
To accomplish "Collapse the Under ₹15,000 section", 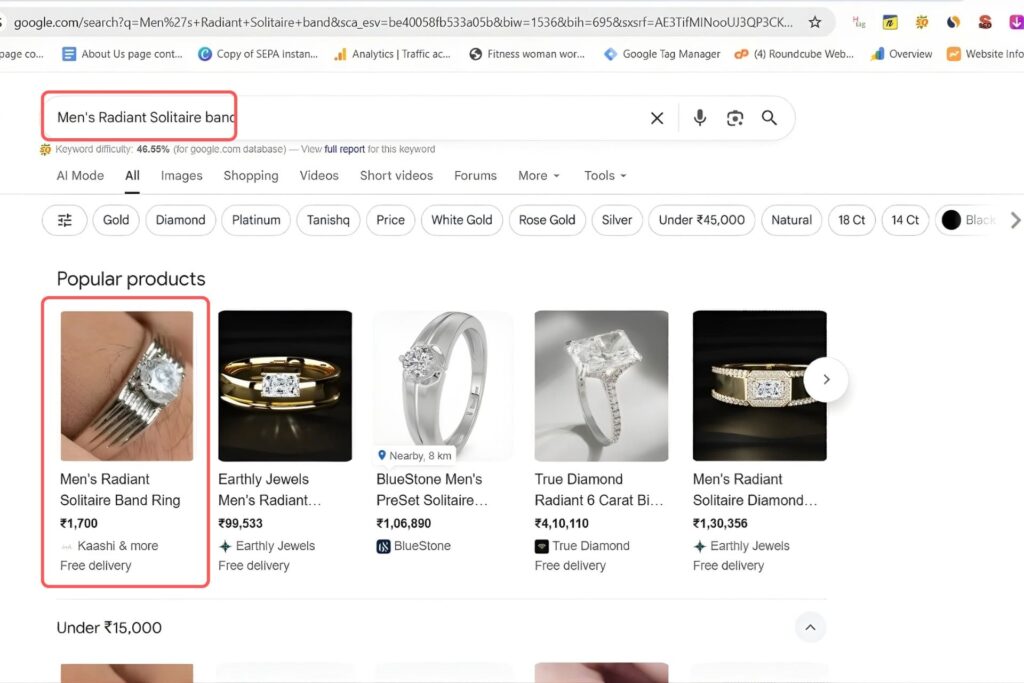I will (811, 627).
